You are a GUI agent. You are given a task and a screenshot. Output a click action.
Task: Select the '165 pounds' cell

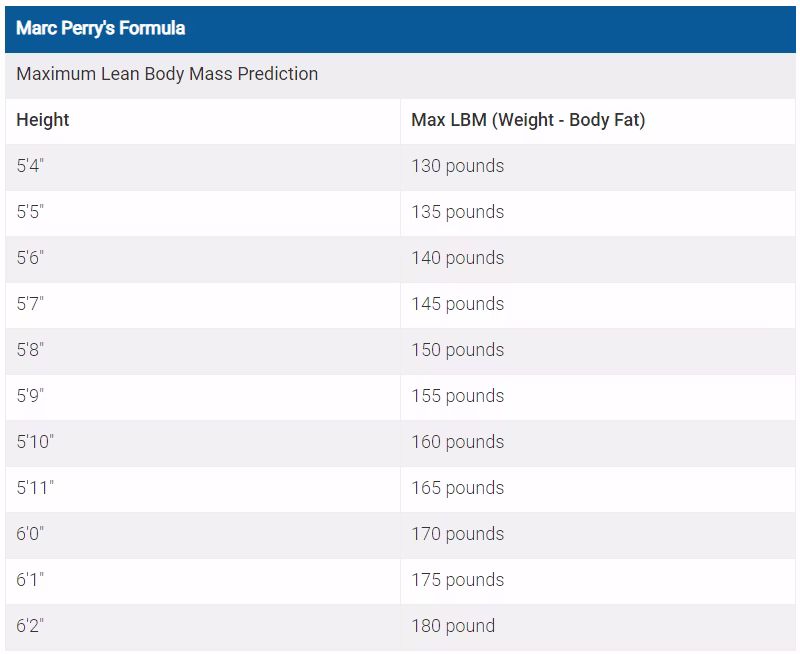point(598,489)
